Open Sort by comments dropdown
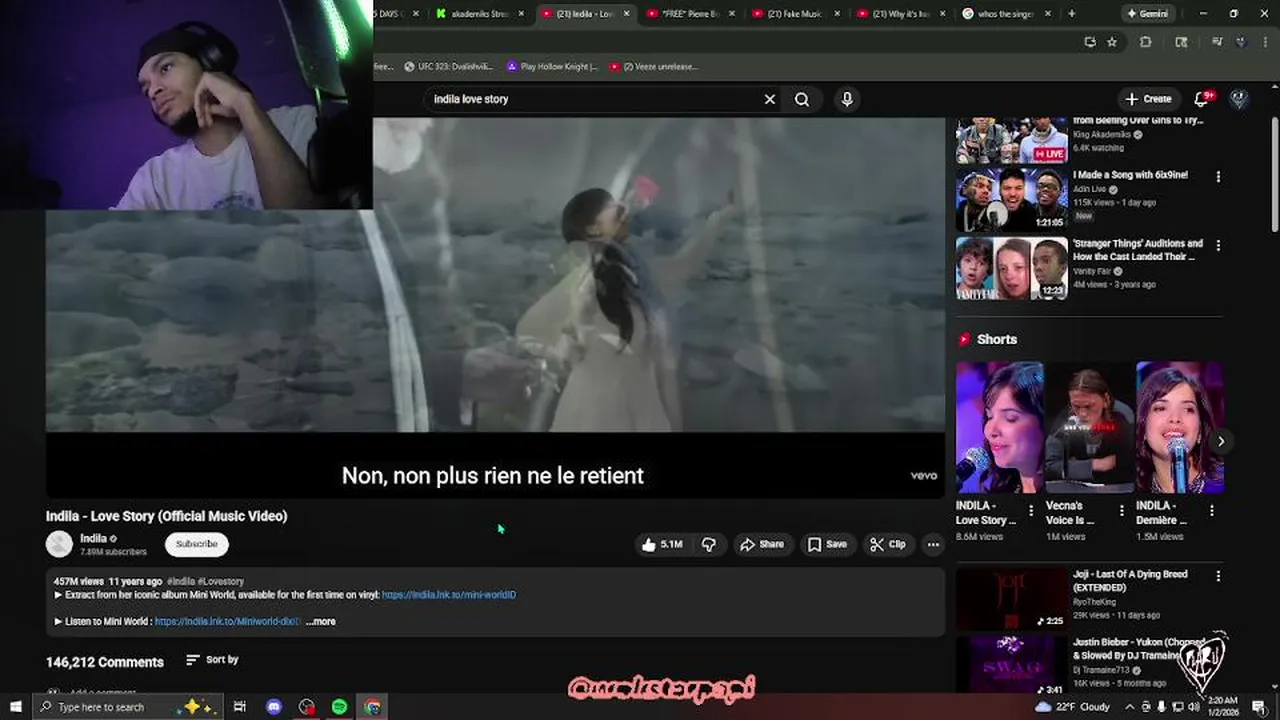Viewport: 1280px width, 720px height. coord(212,660)
